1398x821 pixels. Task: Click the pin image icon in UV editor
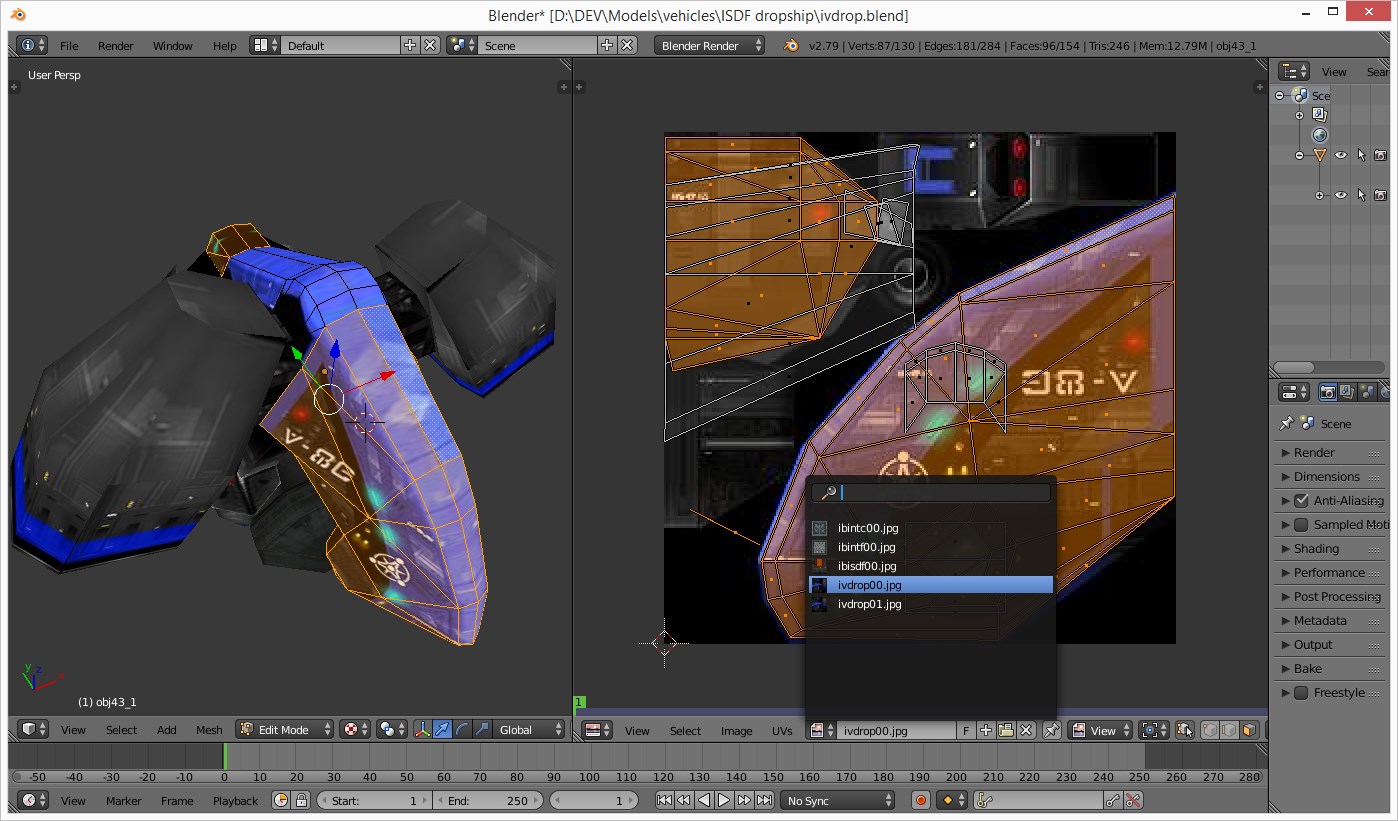tap(1051, 730)
